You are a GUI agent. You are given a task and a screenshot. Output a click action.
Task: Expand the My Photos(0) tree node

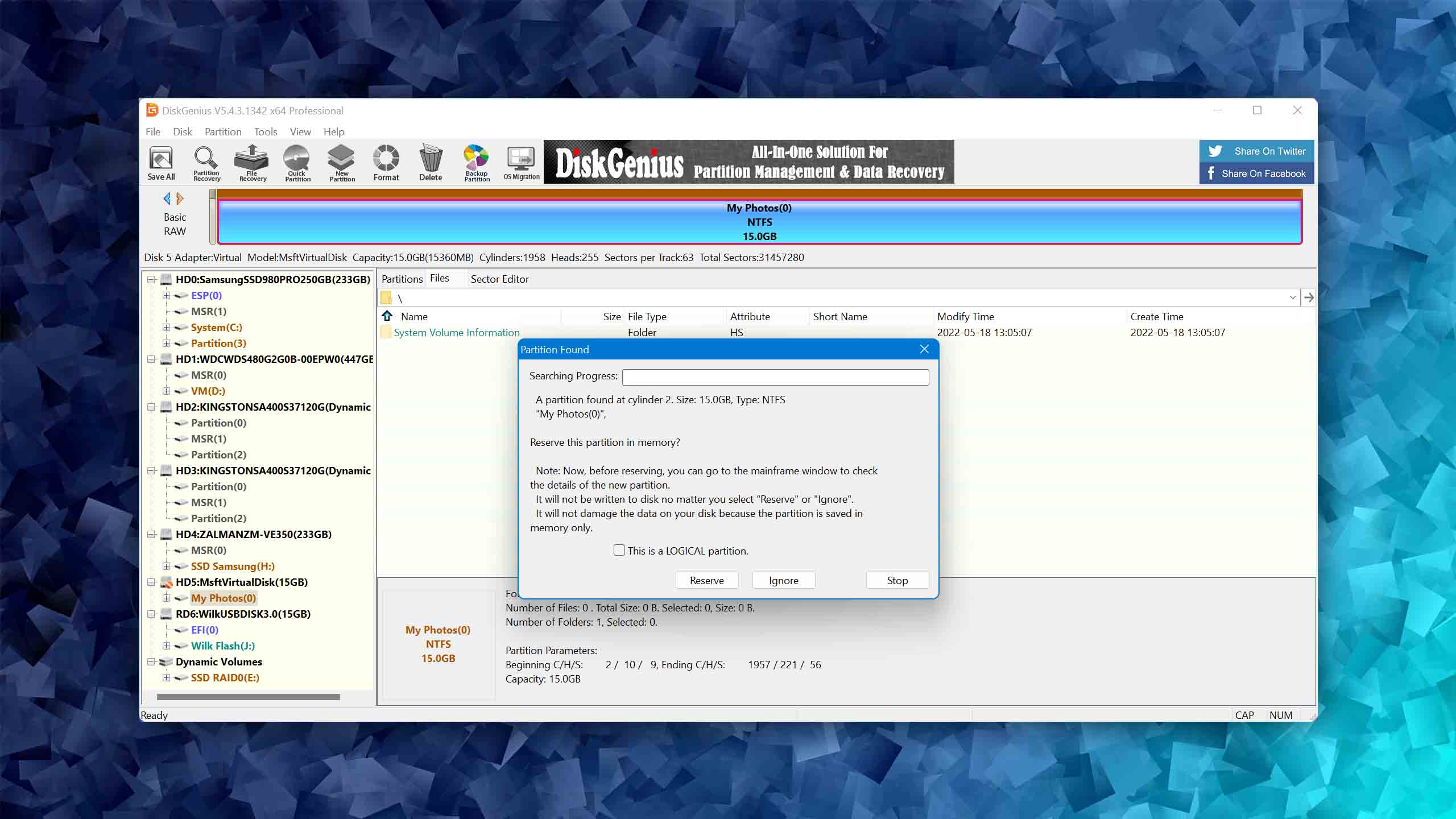point(166,598)
